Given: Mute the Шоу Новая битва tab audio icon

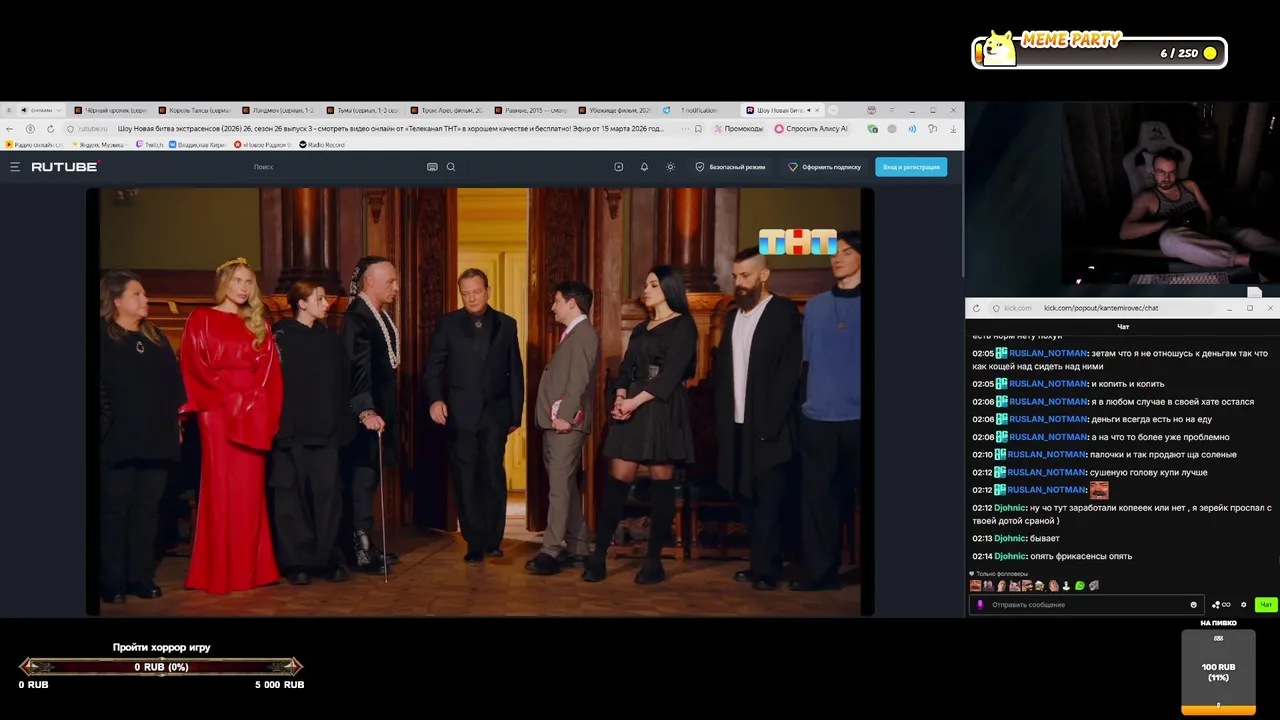Looking at the screenshot, I should point(808,110).
